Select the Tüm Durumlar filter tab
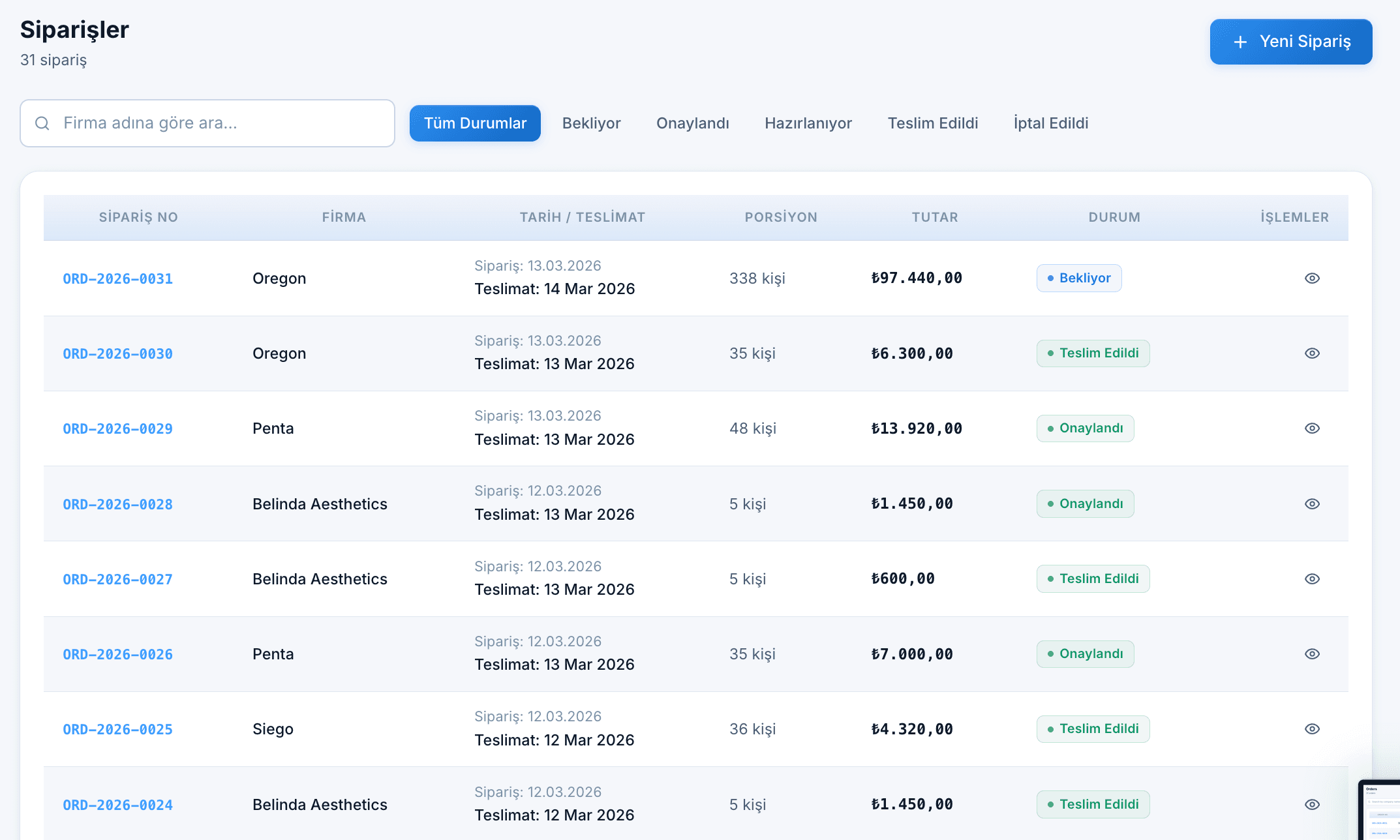This screenshot has width=1400, height=840. [475, 123]
